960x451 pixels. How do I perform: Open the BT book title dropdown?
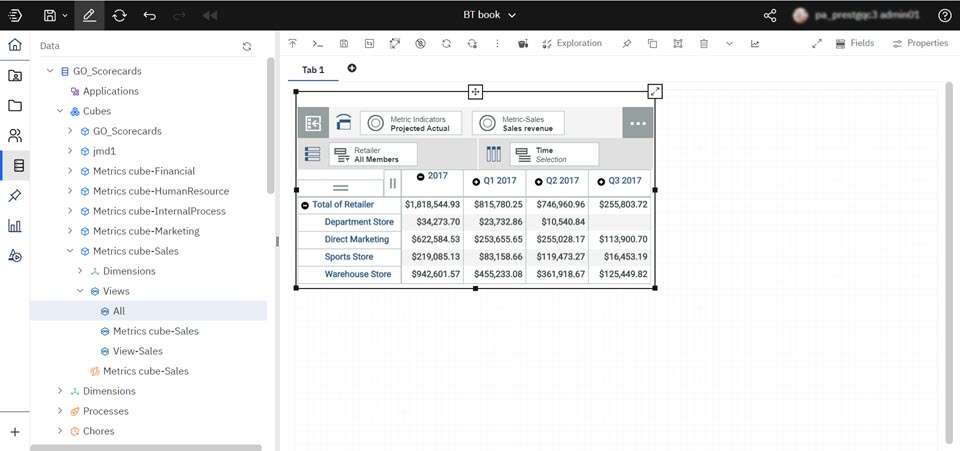point(490,15)
